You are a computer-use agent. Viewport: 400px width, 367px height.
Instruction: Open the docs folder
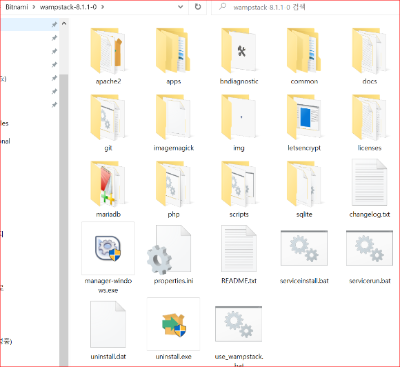click(369, 56)
